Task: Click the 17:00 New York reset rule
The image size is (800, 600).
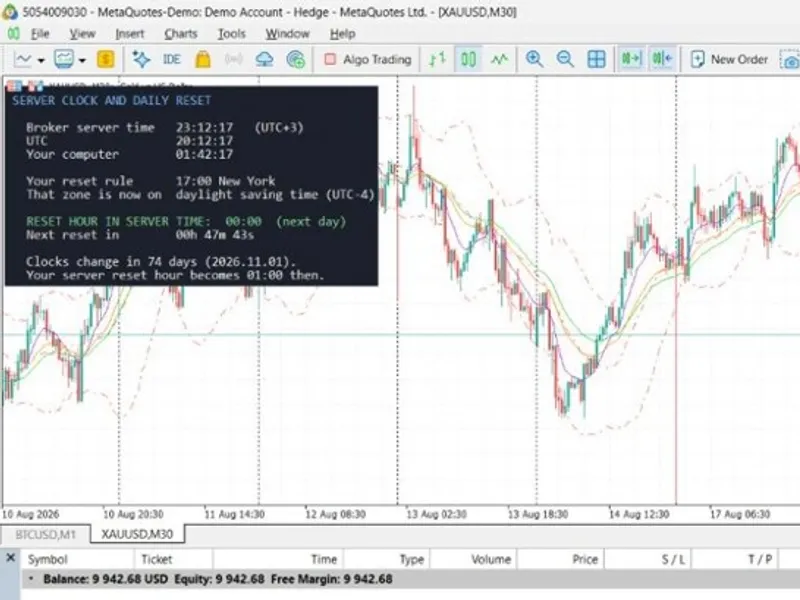Action: pyautogui.click(x=226, y=181)
